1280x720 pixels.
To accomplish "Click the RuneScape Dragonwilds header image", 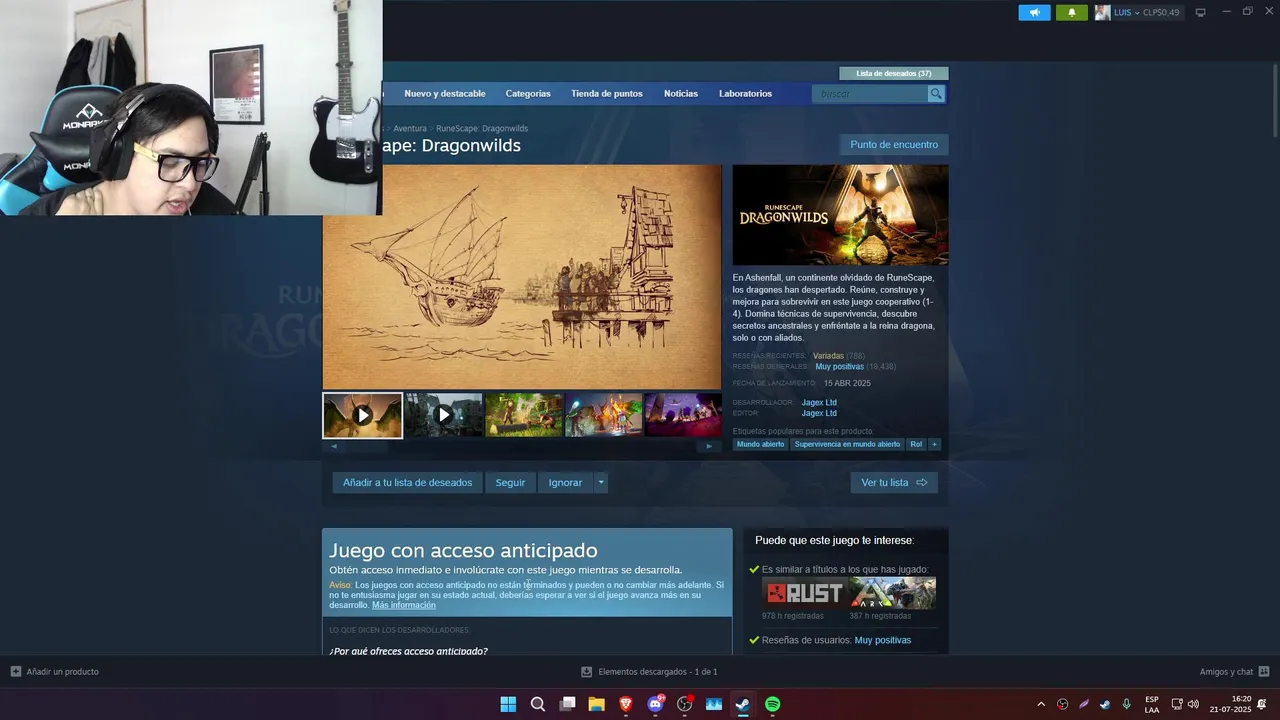I will (840, 215).
